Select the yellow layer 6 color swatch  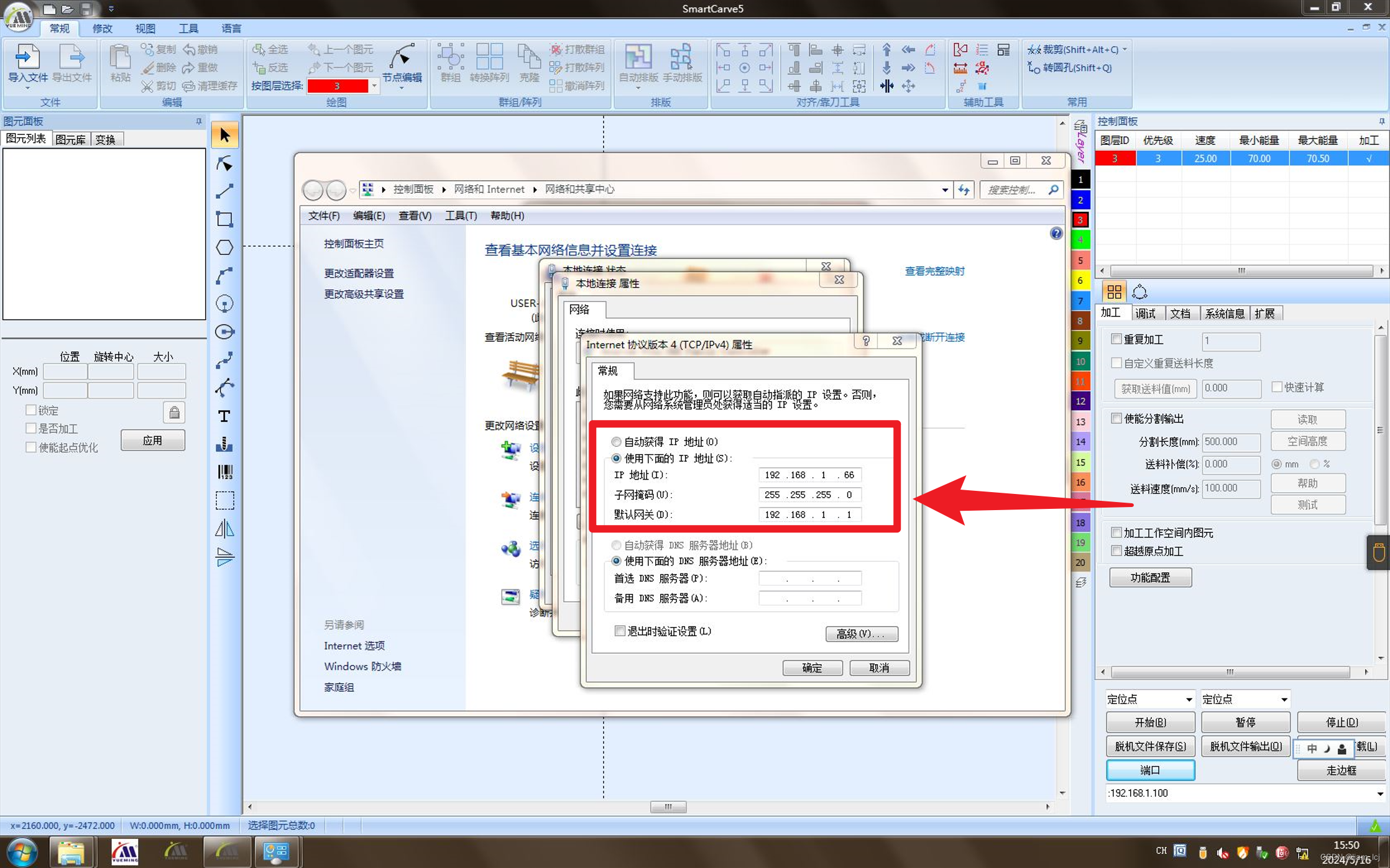click(x=1080, y=281)
